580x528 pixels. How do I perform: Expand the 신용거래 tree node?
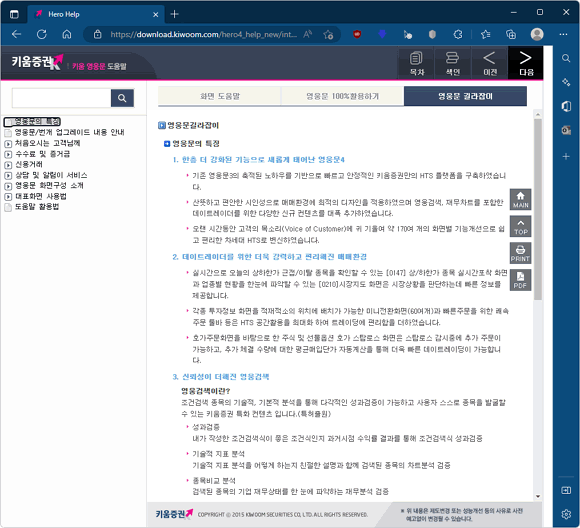pyautogui.click(x=8, y=165)
